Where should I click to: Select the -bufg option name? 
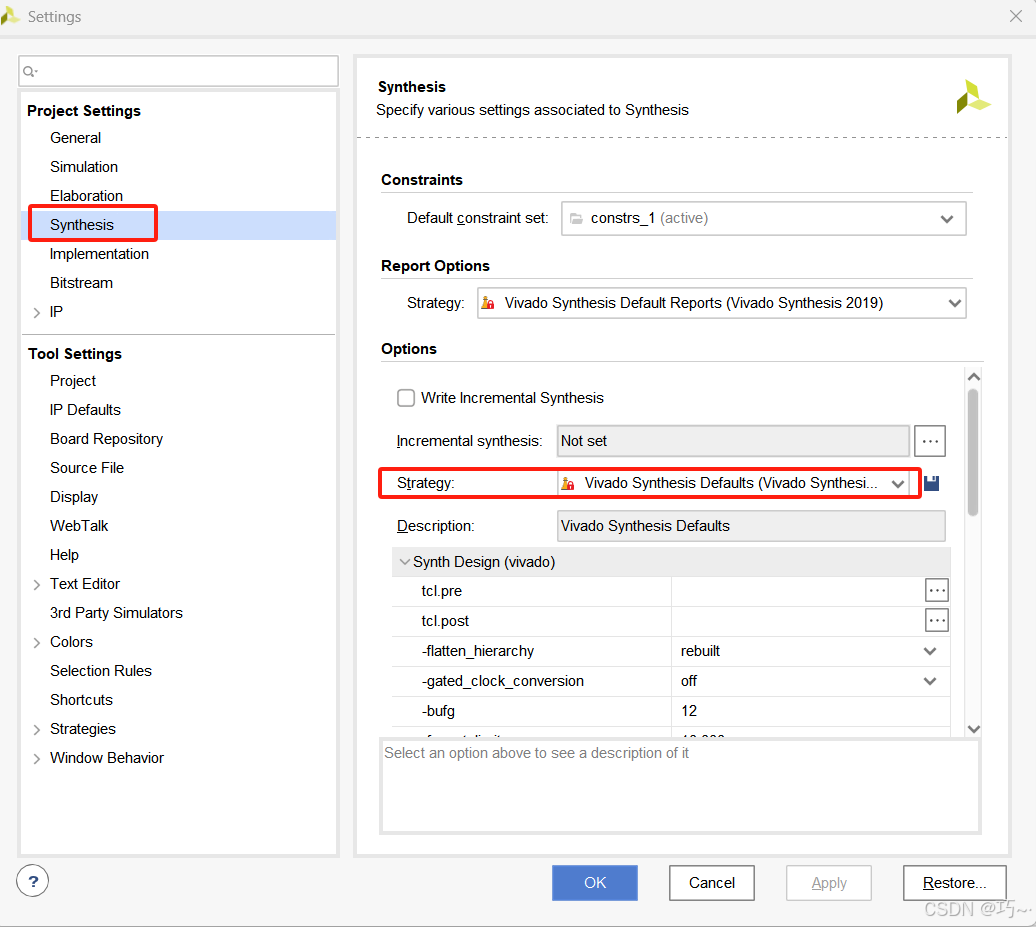(439, 711)
